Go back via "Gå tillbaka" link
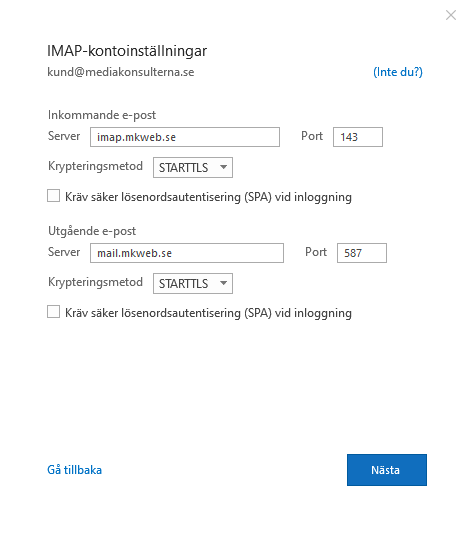 click(x=74, y=470)
